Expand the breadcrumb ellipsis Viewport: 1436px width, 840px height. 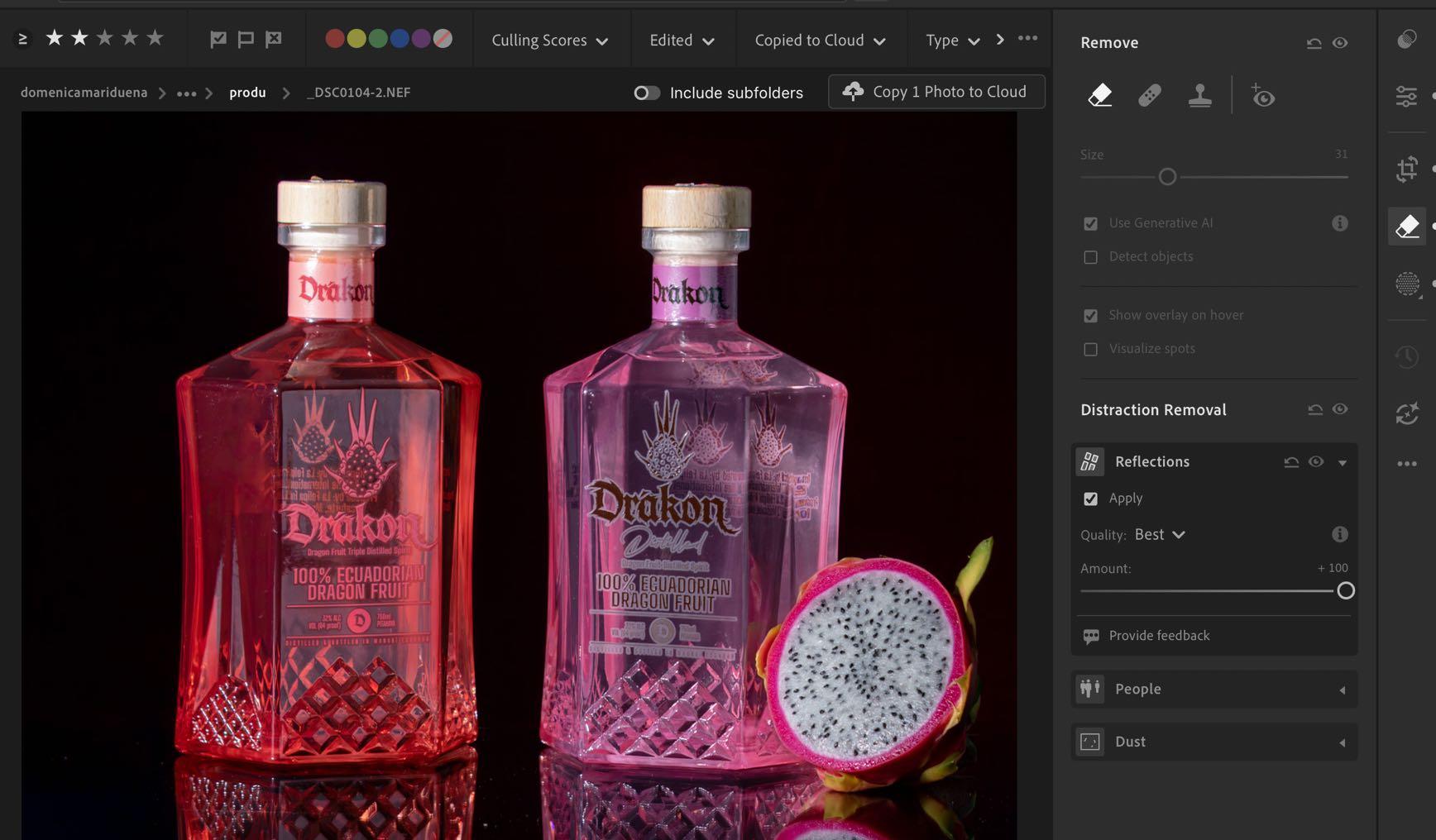click(x=187, y=93)
